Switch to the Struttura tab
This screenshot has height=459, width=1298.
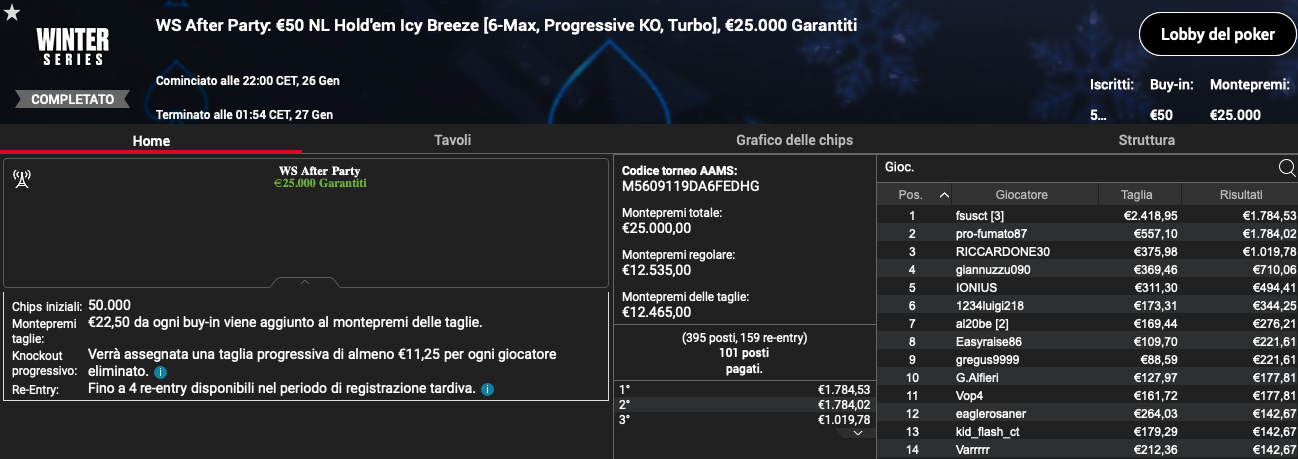pyautogui.click(x=1146, y=140)
